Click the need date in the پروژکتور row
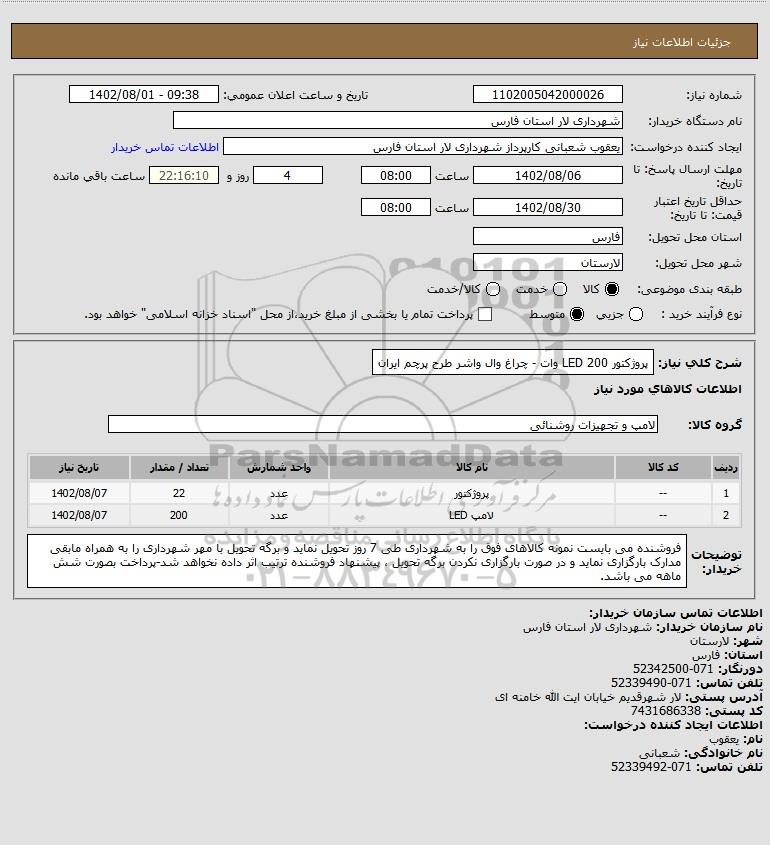 tap(79, 493)
